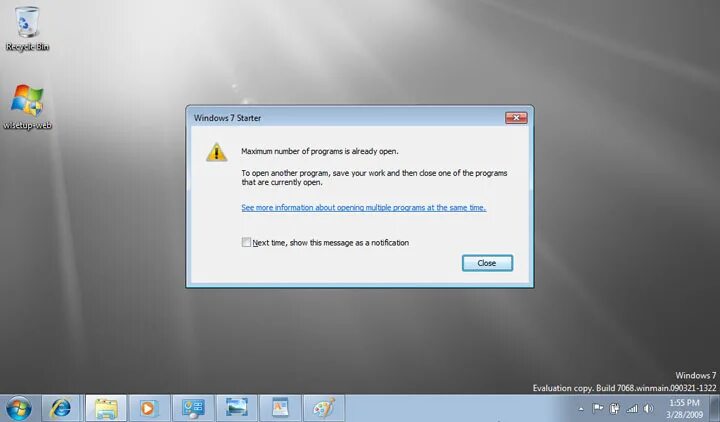Viewport: 720px width, 422px height.
Task: Select the Control Panel taskbar icon
Action: pyautogui.click(x=193, y=408)
